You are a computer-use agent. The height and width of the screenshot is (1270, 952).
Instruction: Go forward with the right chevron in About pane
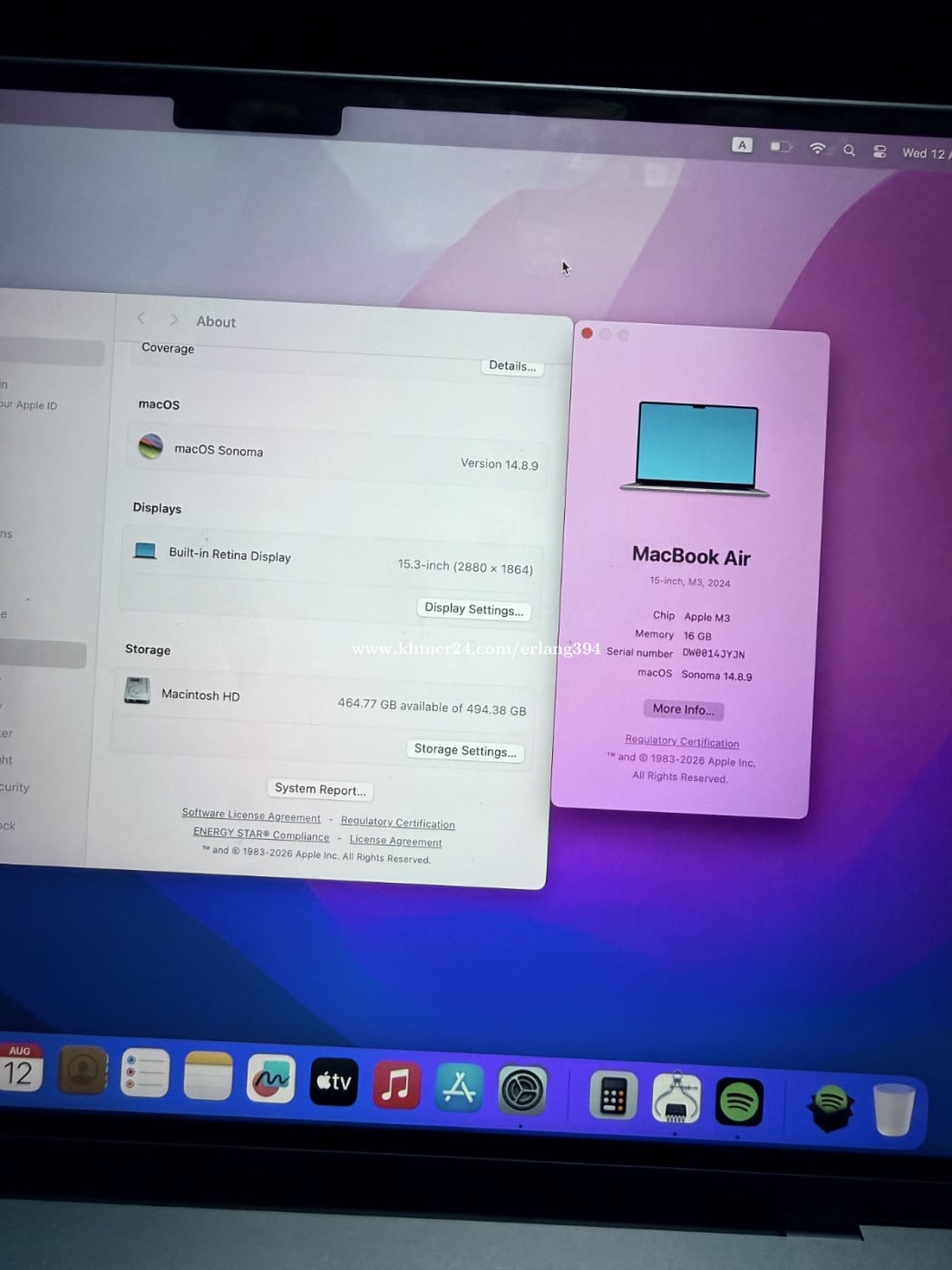pyautogui.click(x=174, y=319)
